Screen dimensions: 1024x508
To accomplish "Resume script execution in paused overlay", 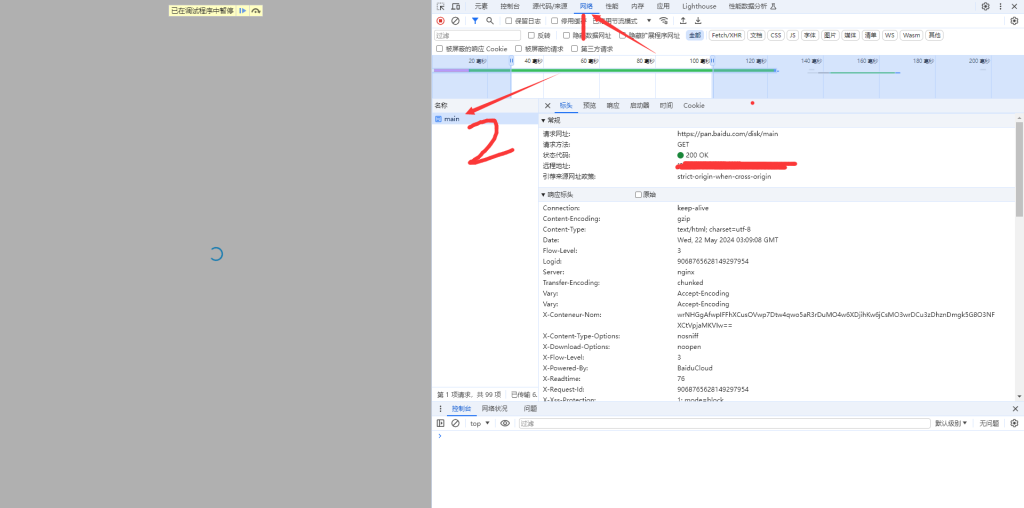I will (242, 11).
